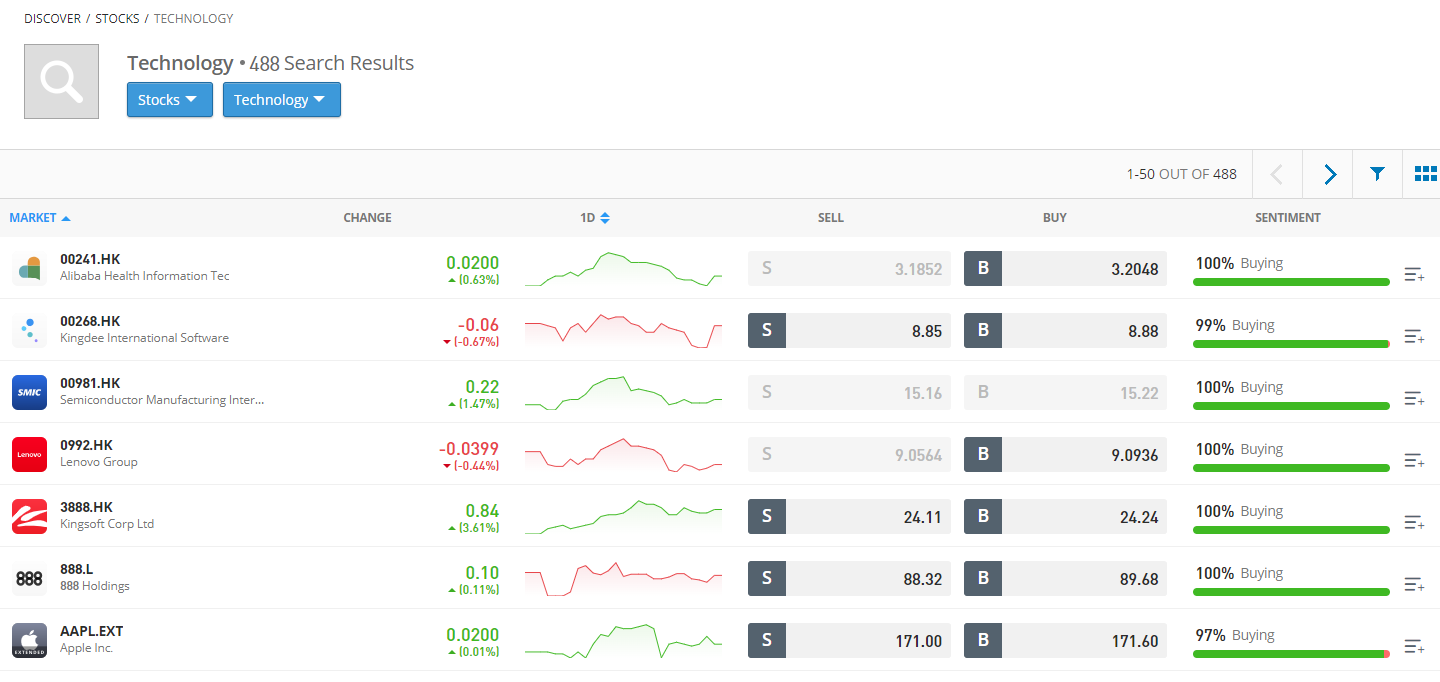Switch to grid view layout

coord(1425,174)
